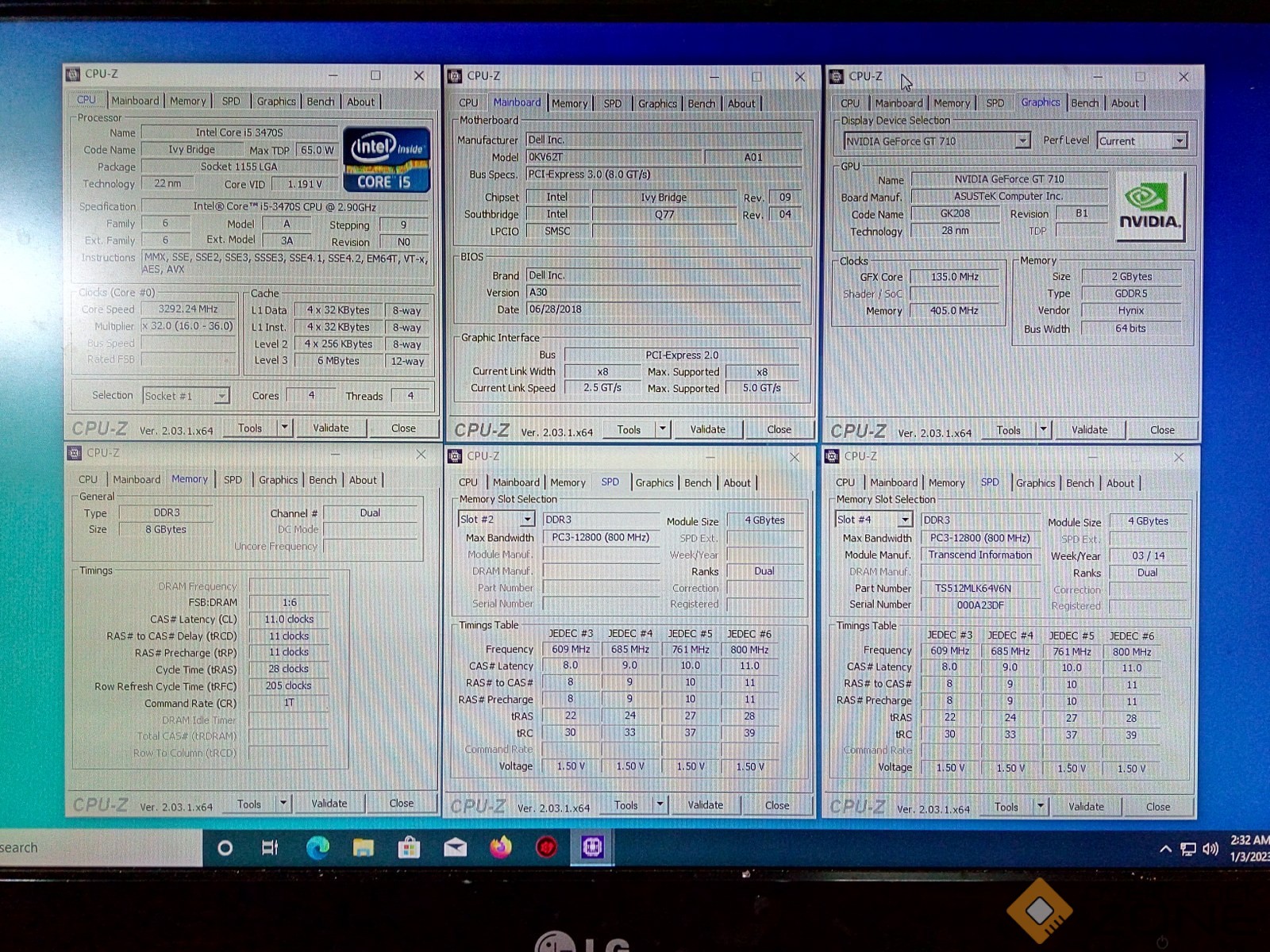Show hidden system tray icons
The height and width of the screenshot is (952, 1270).
click(1165, 849)
